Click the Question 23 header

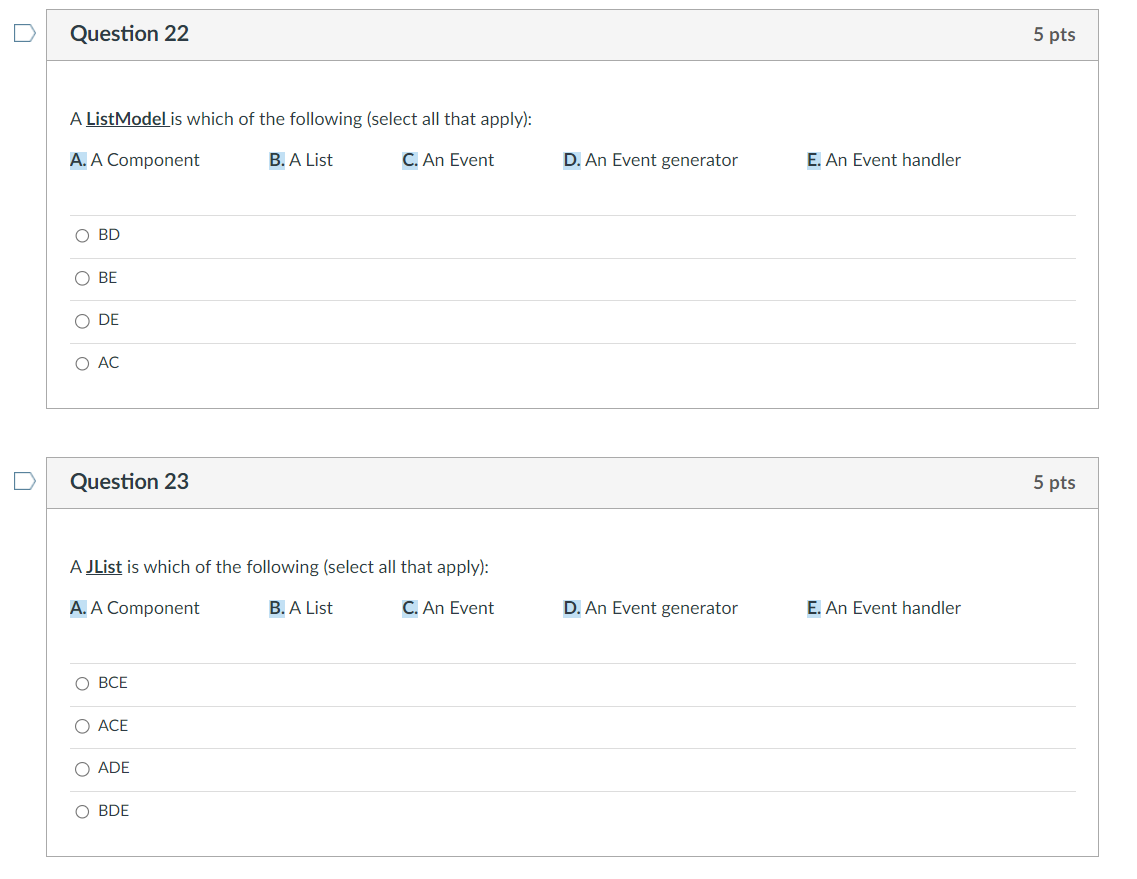130,481
